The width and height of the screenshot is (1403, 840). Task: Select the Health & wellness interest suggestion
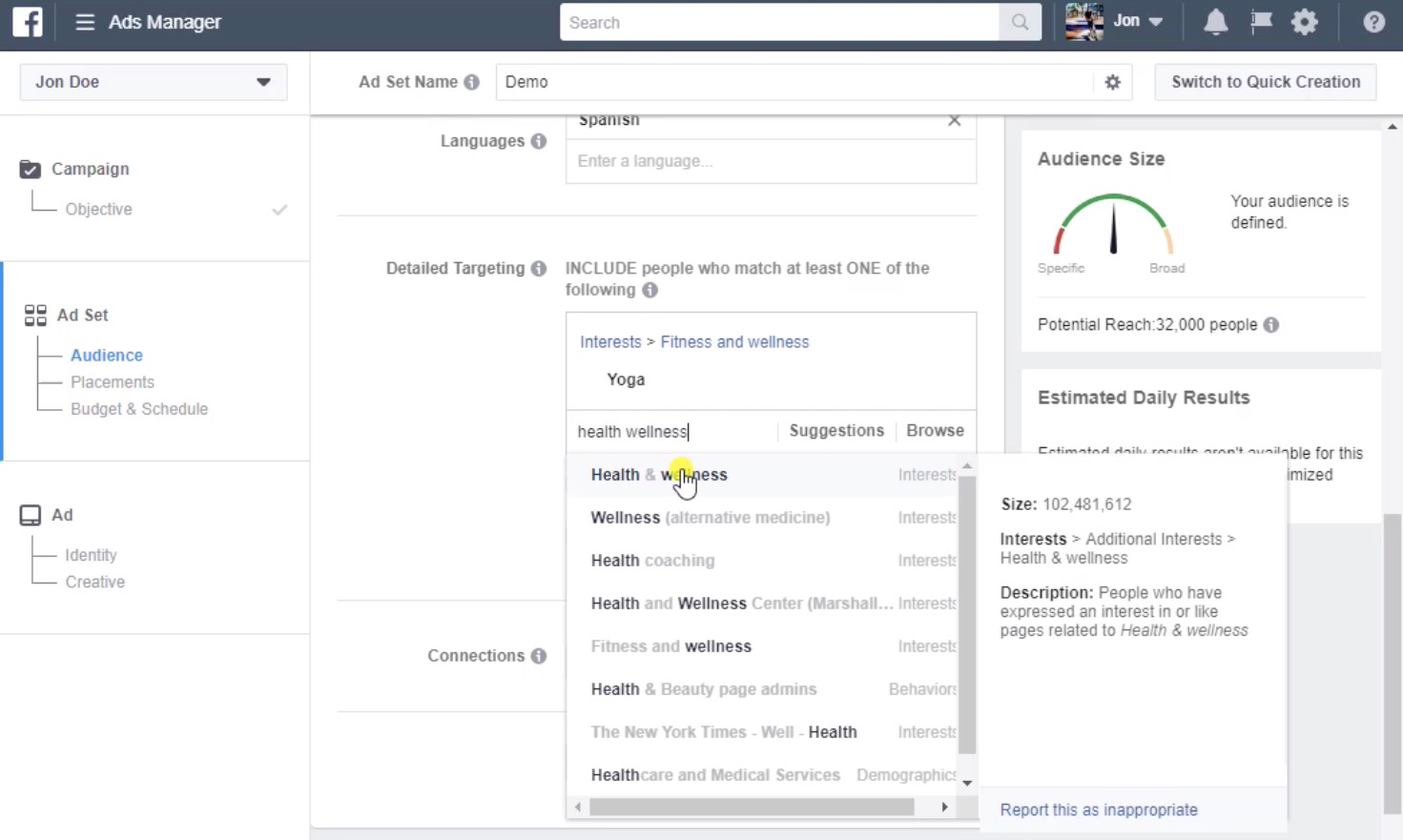659,474
